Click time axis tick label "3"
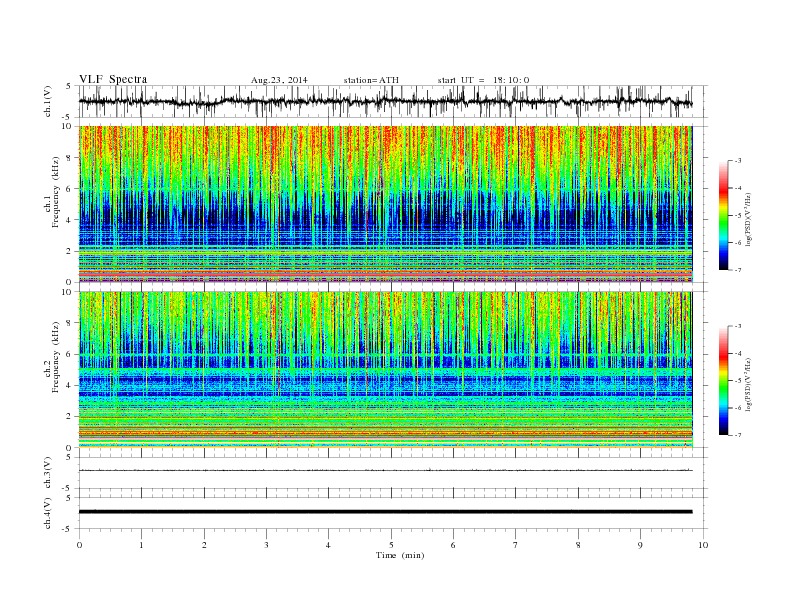Image resolution: width=792 pixels, height=612 pixels. (x=266, y=545)
